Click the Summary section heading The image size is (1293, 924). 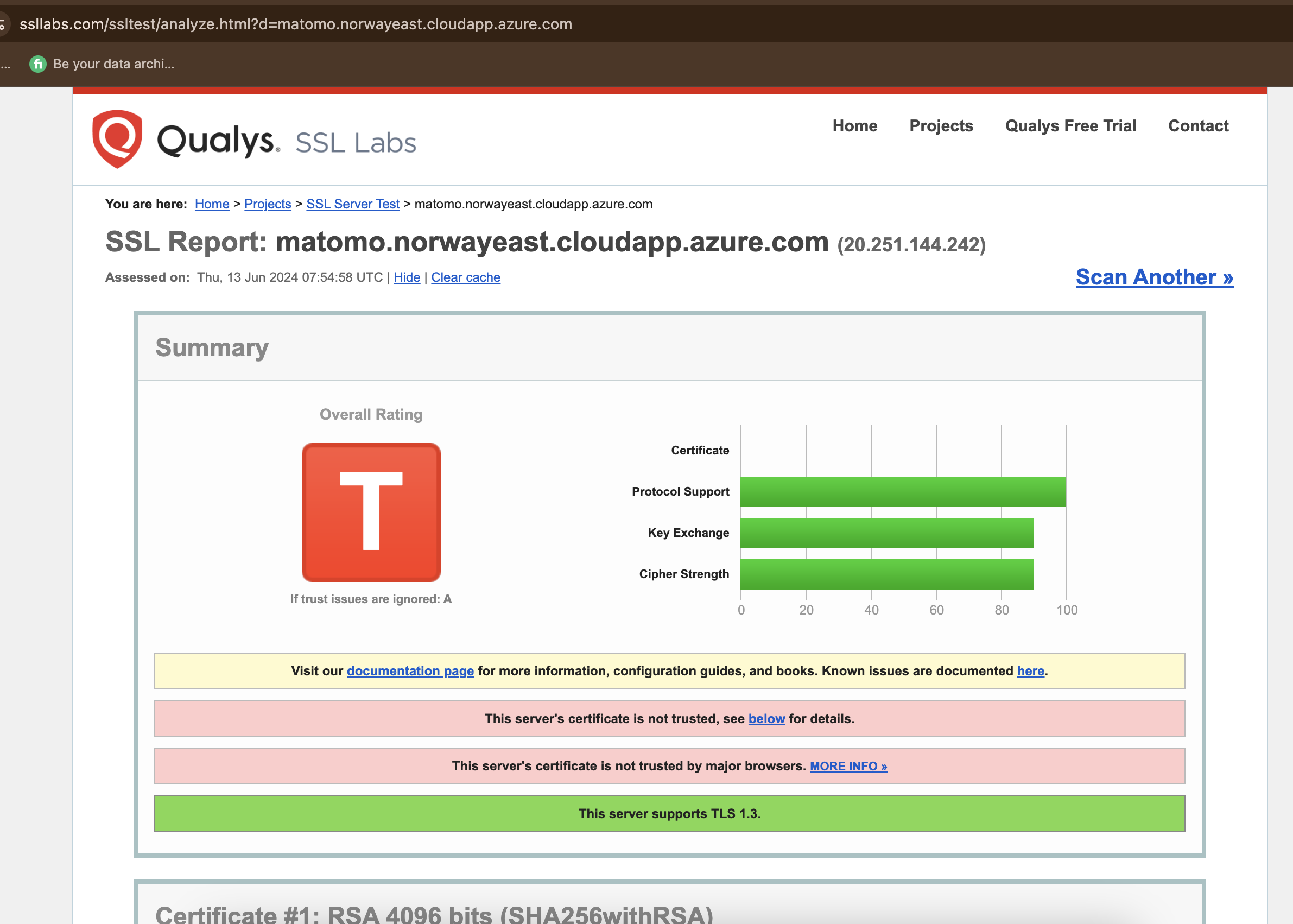tap(212, 347)
